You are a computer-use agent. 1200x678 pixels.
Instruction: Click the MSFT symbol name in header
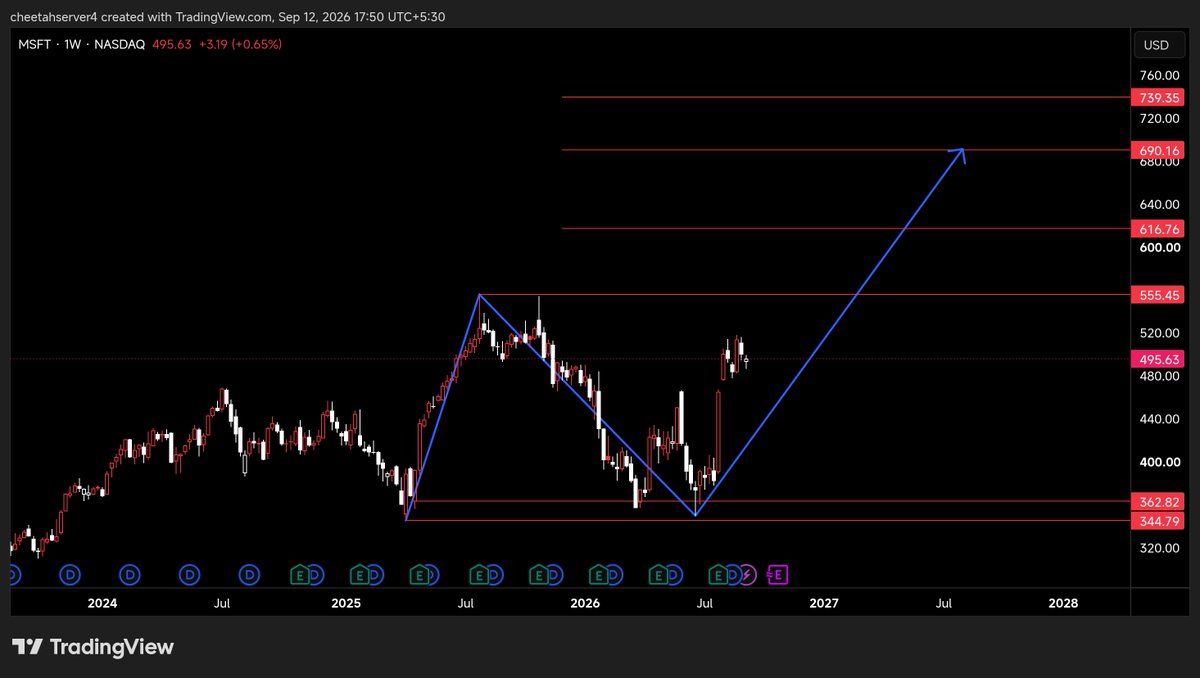click(35, 44)
